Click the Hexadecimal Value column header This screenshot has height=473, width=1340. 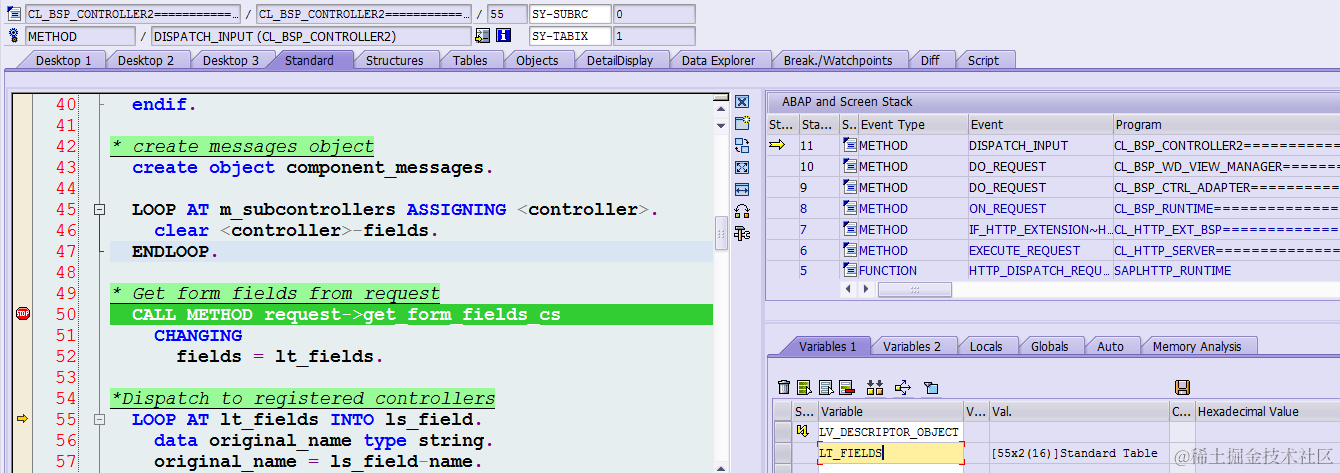1267,411
